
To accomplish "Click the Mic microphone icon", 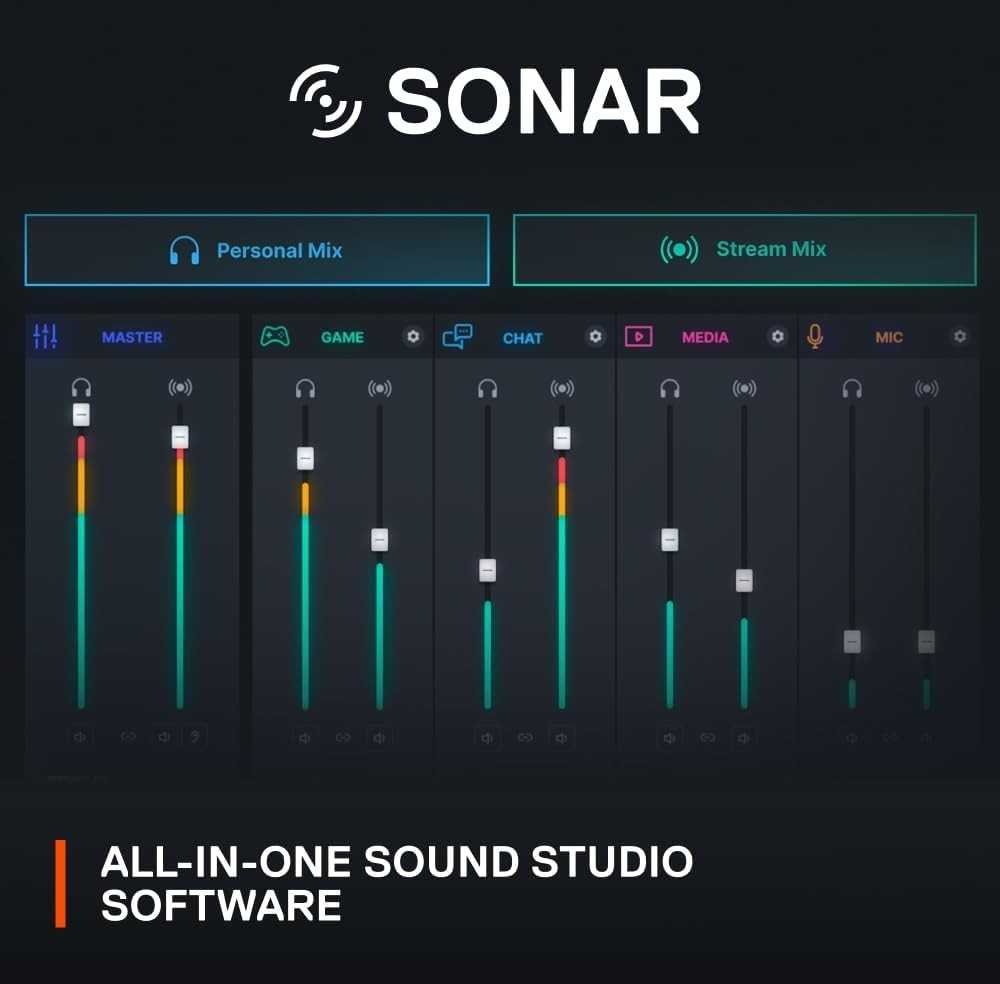I will click(814, 336).
